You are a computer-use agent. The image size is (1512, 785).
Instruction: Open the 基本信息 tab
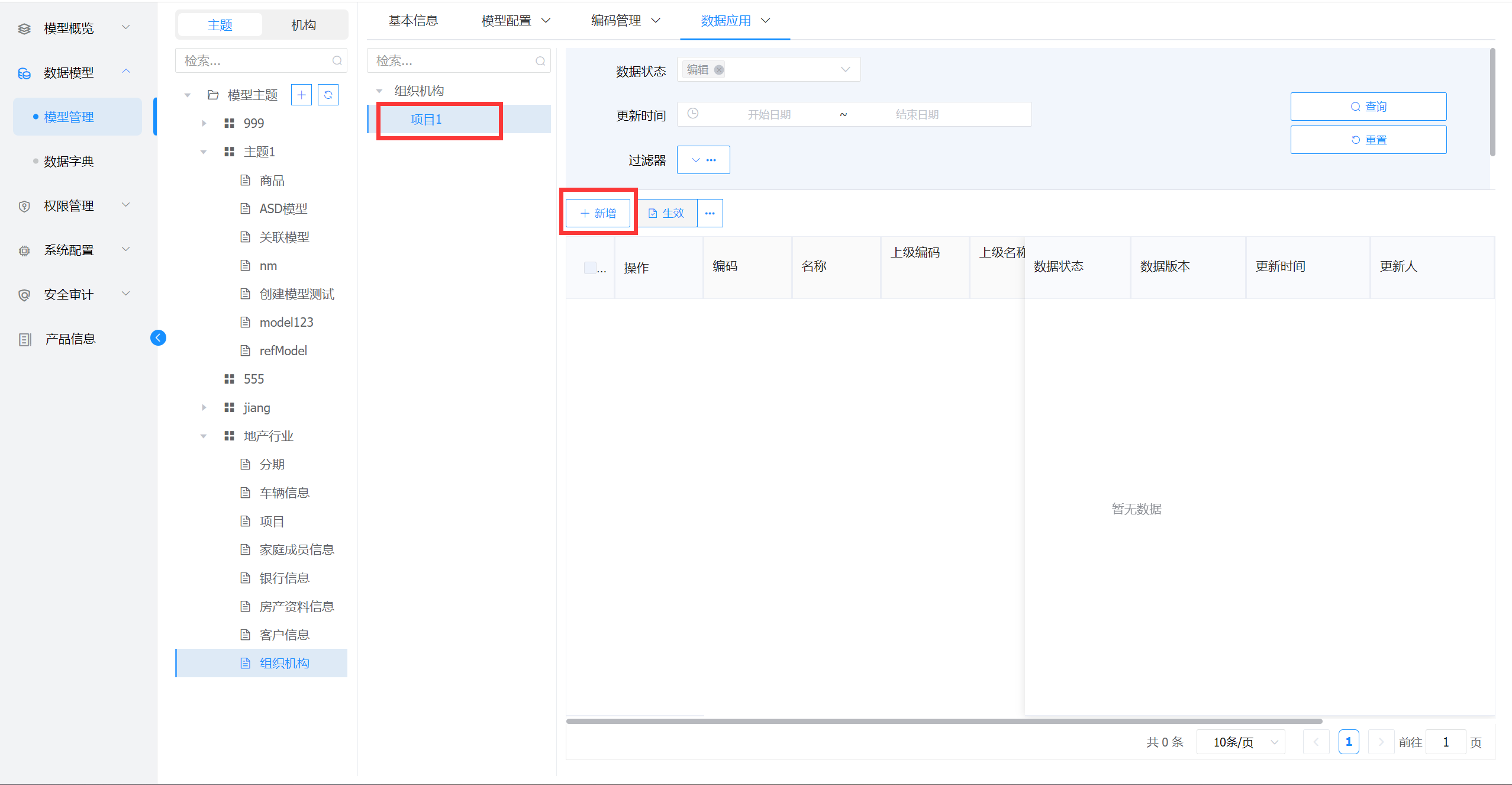click(x=413, y=21)
